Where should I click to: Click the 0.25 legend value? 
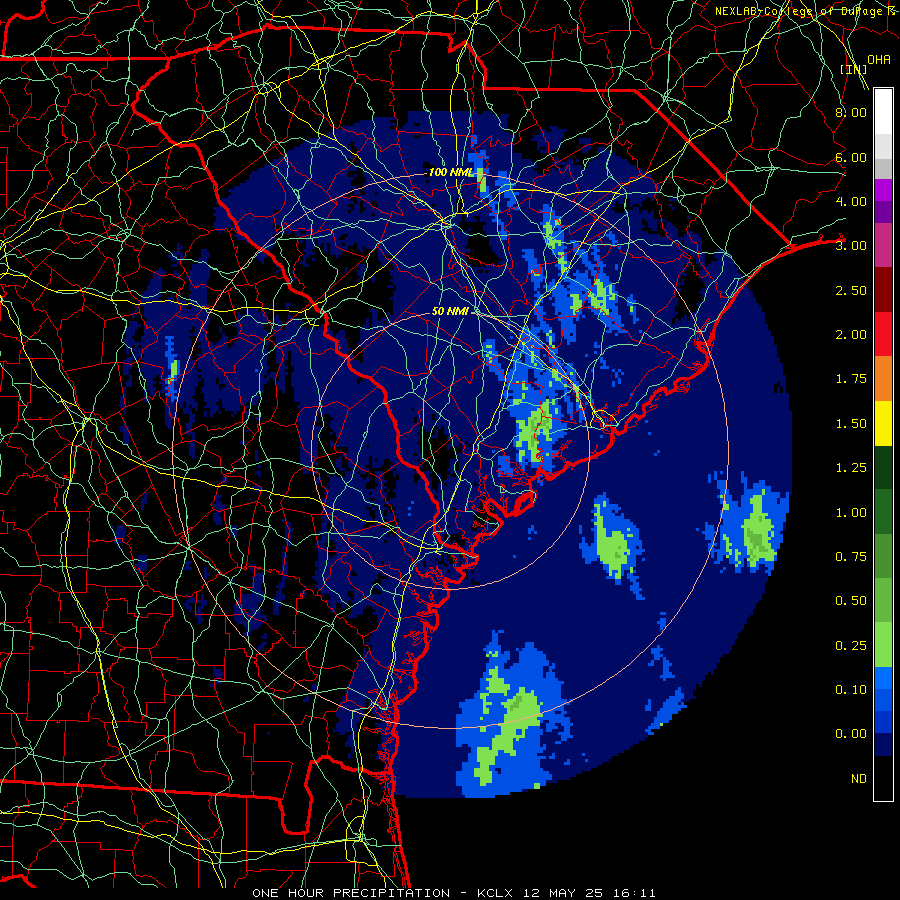tap(851, 646)
